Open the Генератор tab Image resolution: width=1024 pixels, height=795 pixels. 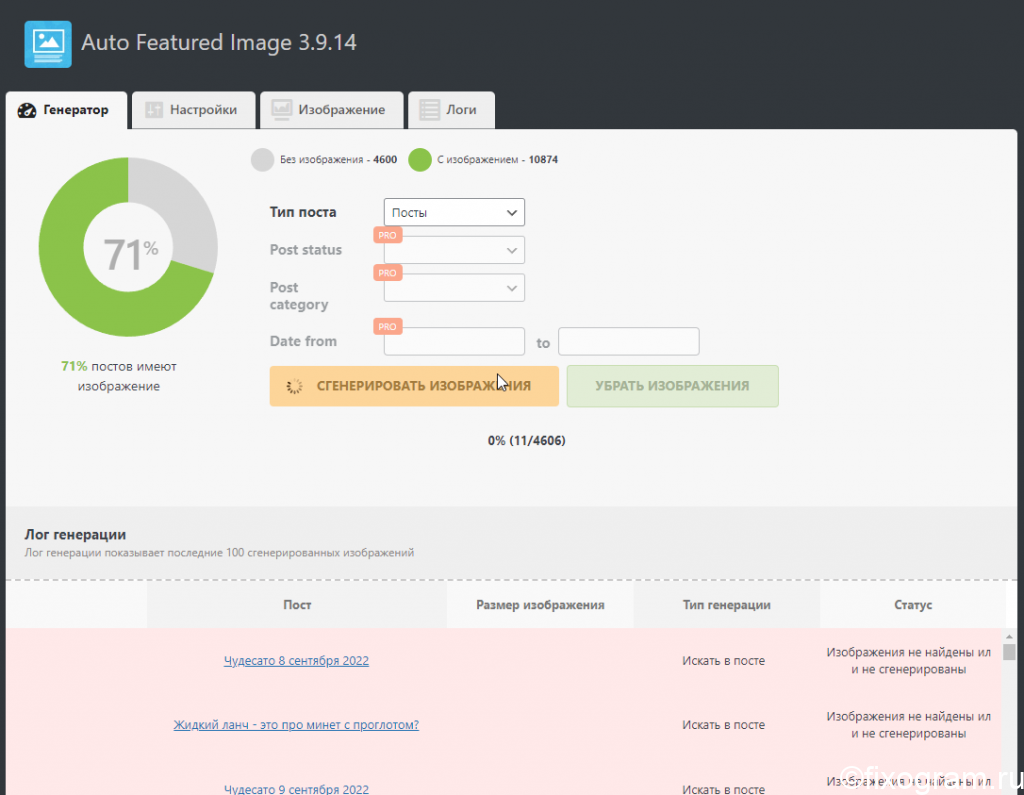pos(67,110)
